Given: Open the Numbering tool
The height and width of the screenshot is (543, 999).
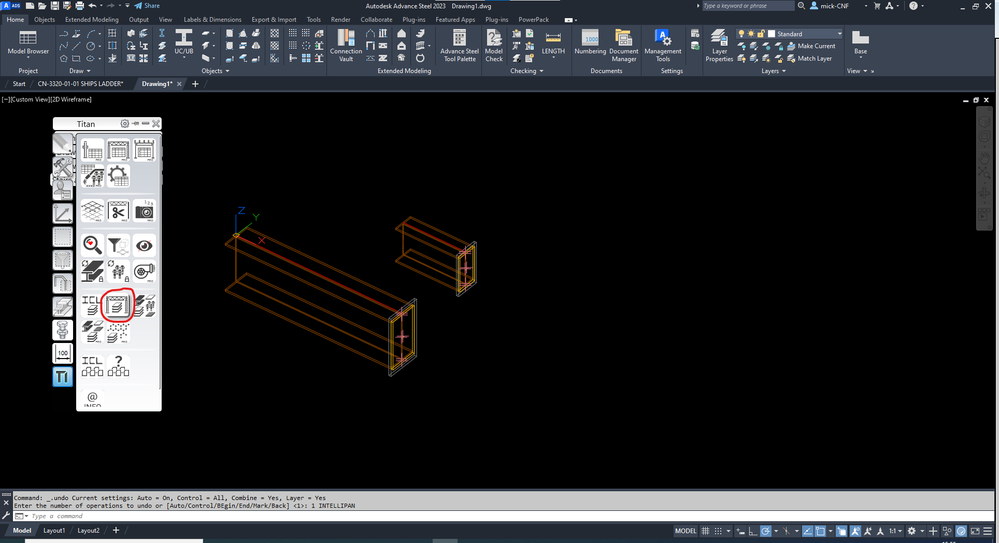Looking at the screenshot, I should click(590, 42).
